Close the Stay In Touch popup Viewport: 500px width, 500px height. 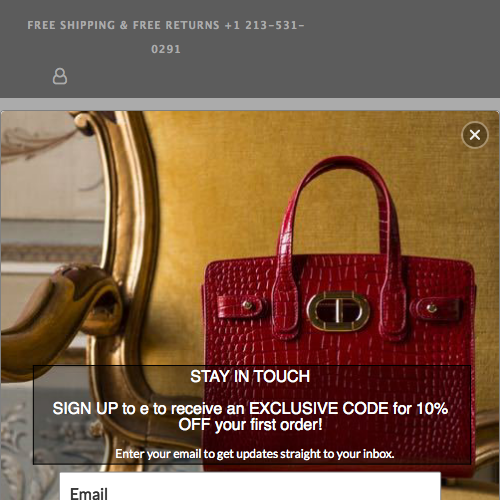pos(475,135)
